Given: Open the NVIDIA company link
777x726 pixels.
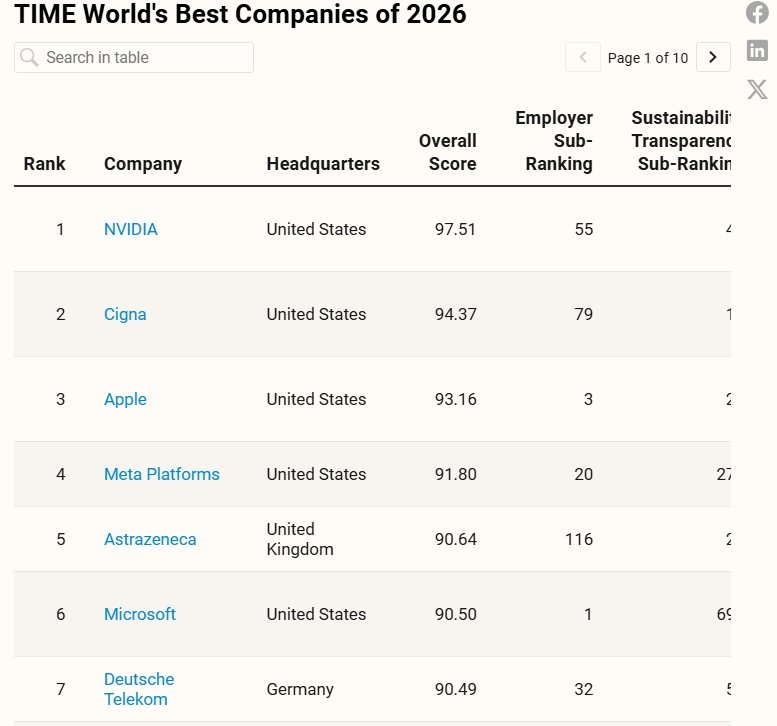Looking at the screenshot, I should tap(131, 229).
